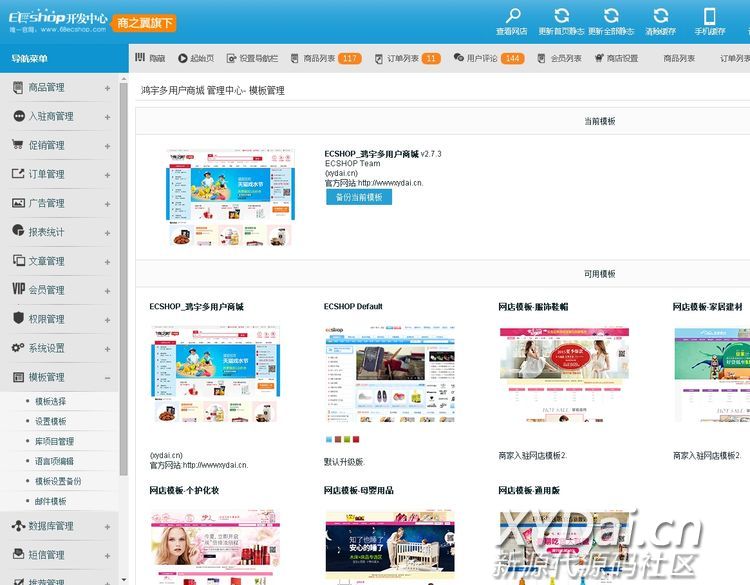This screenshot has width=750, height=585.
Task: Expand 报表统计 with its plus sign
Action: 108,233
